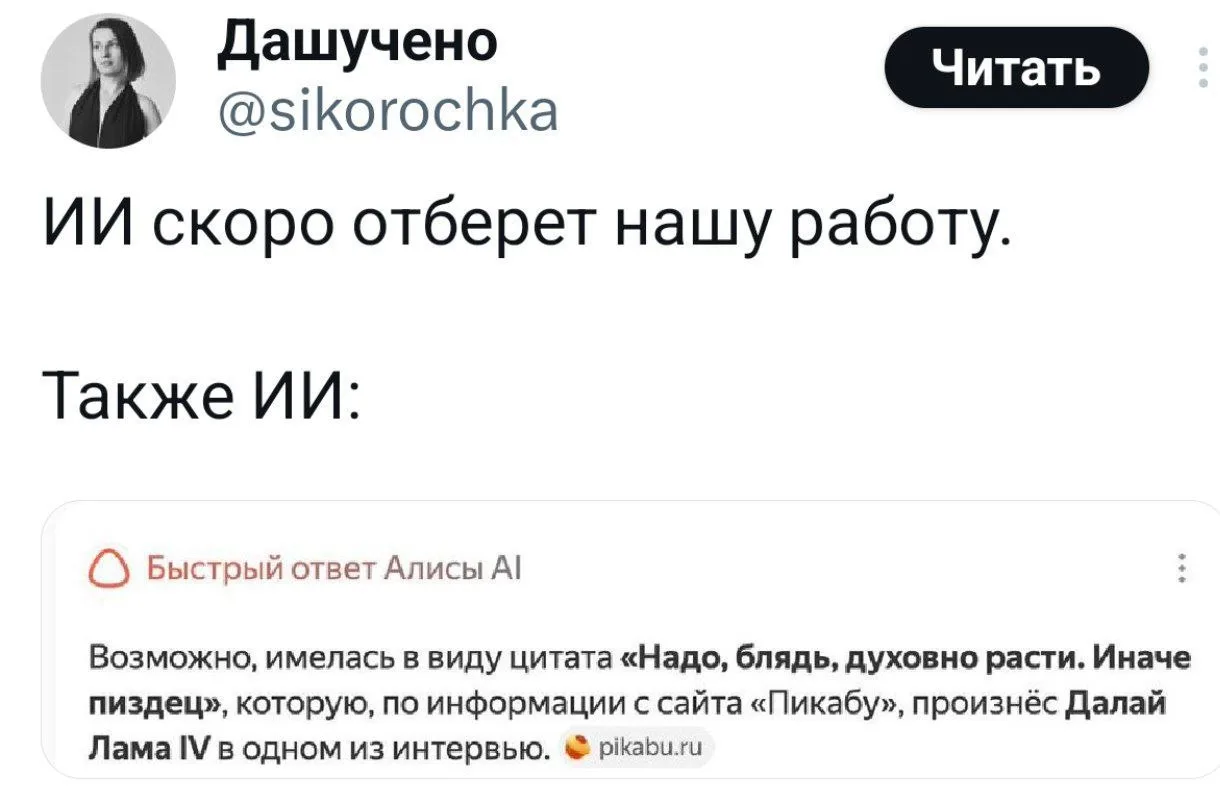The height and width of the screenshot is (793, 1220).
Task: Open the @sikorochka handle link
Action: tap(388, 108)
